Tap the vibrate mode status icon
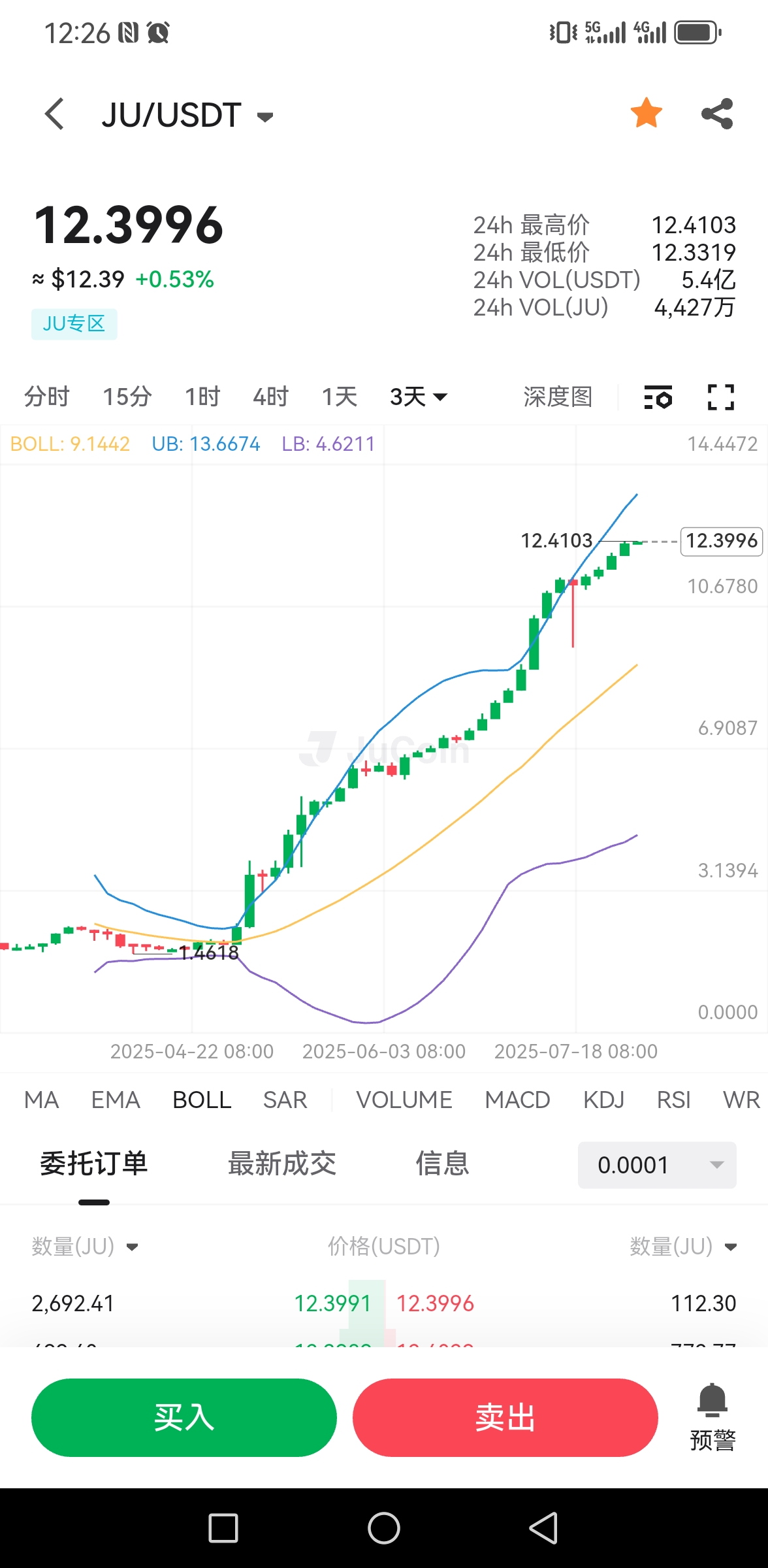Image resolution: width=768 pixels, height=1568 pixels. coord(563,32)
